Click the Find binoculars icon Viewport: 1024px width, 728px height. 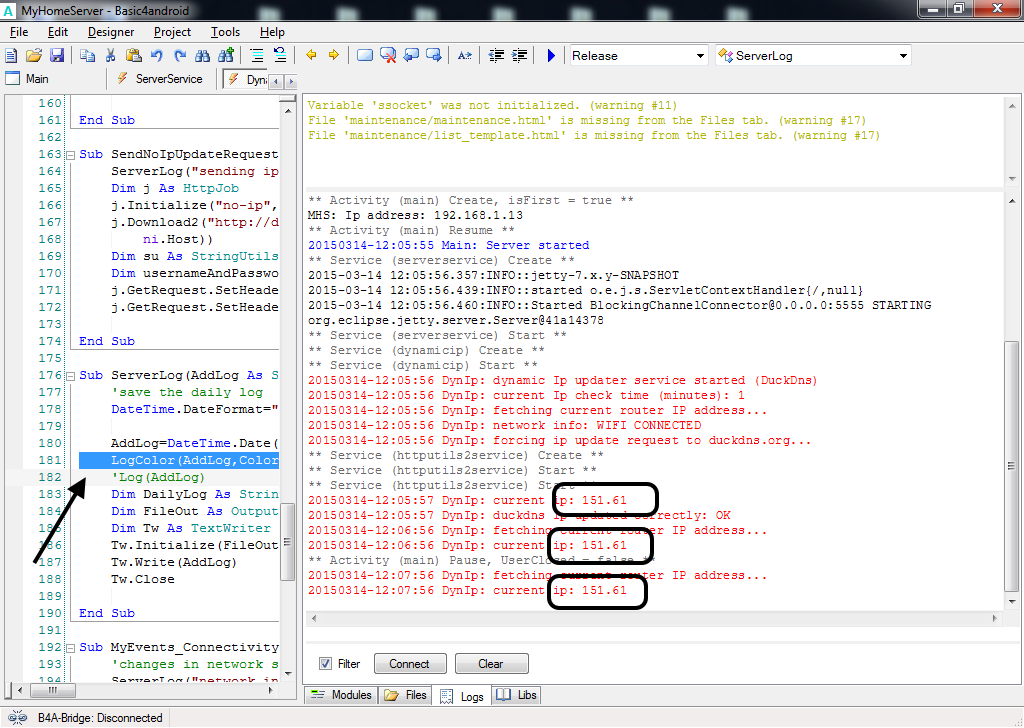203,56
